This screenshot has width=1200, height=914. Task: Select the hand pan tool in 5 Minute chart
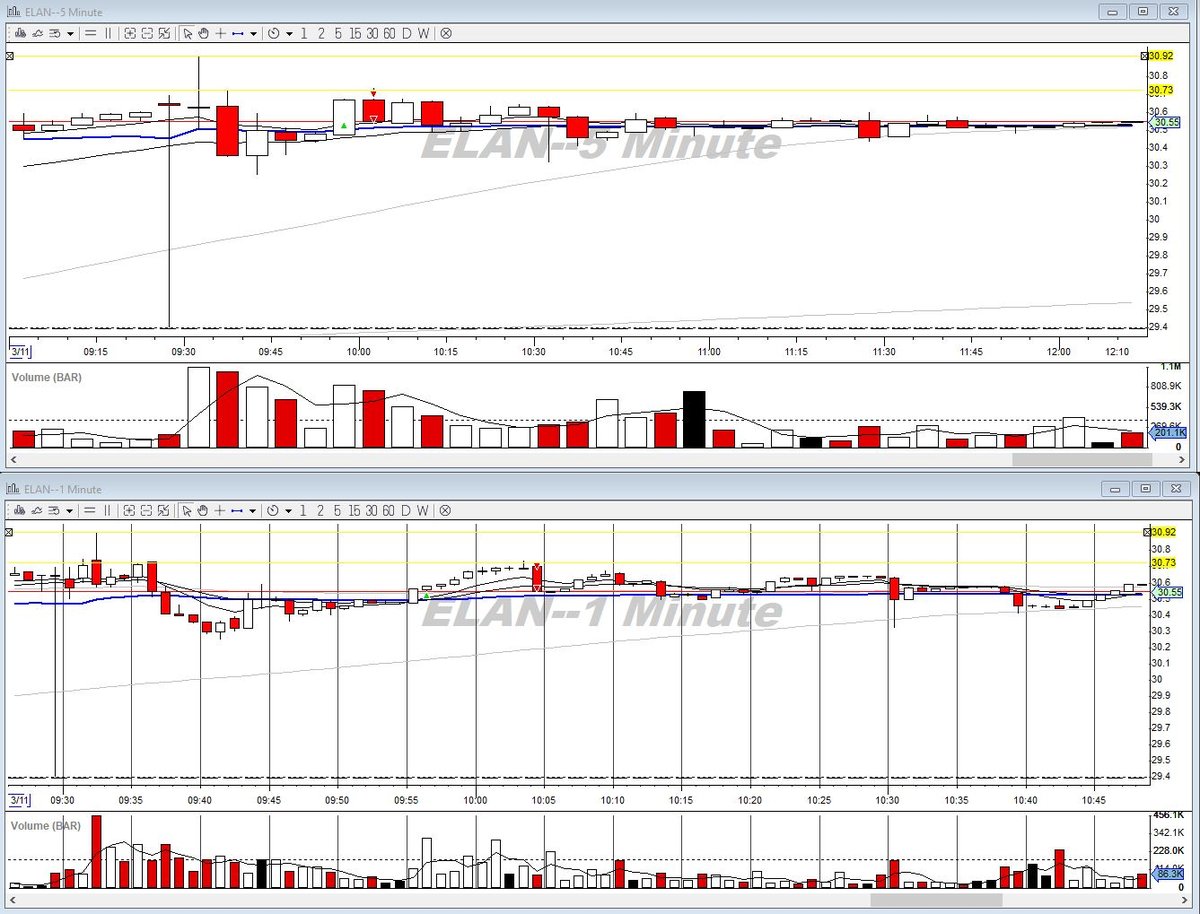(203, 34)
